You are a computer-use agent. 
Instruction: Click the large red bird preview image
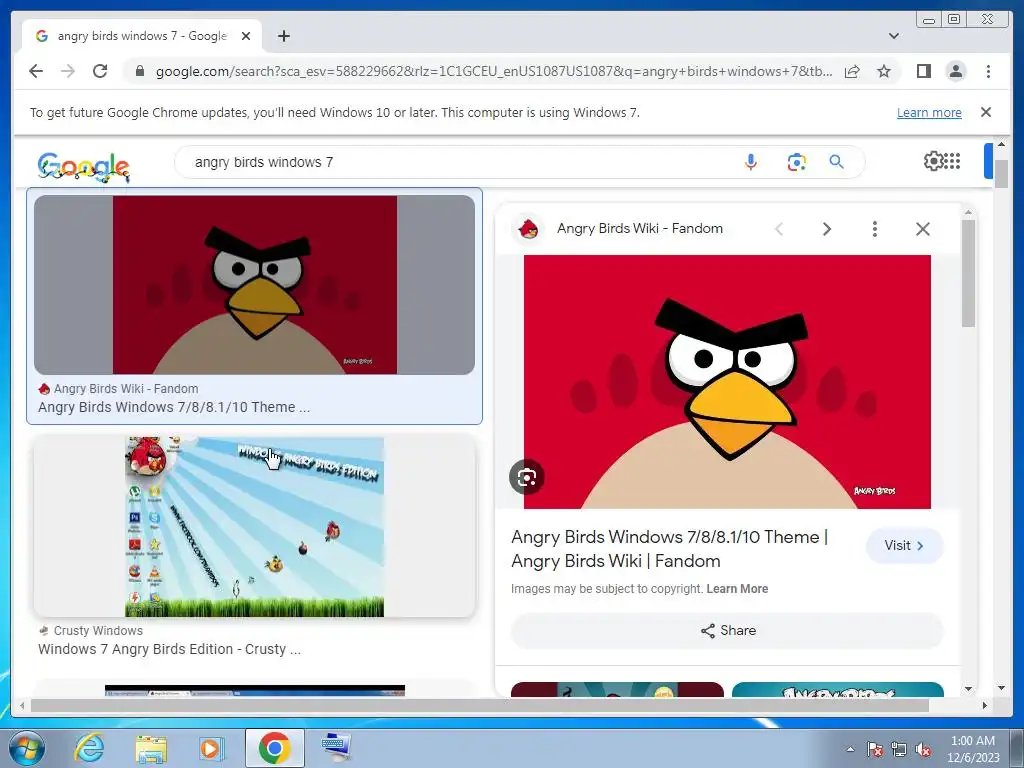pyautogui.click(x=727, y=382)
